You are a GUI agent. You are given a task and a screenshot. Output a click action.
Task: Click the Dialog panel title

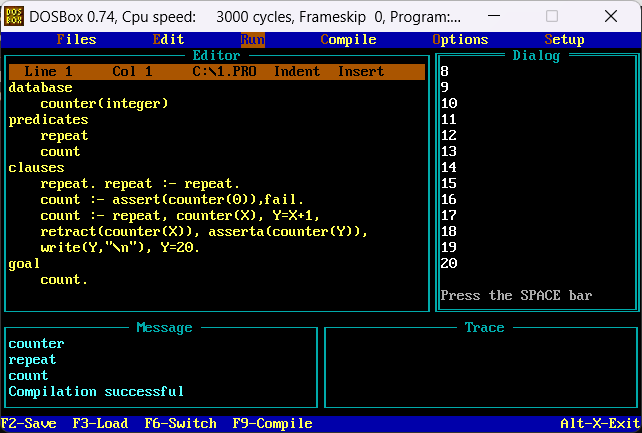tap(536, 55)
